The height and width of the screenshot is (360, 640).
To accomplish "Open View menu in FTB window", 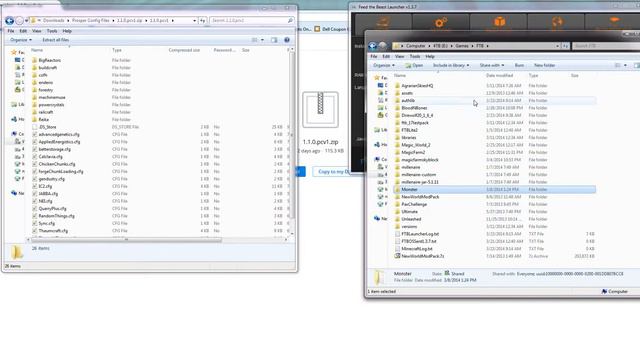I will [x=400, y=56].
